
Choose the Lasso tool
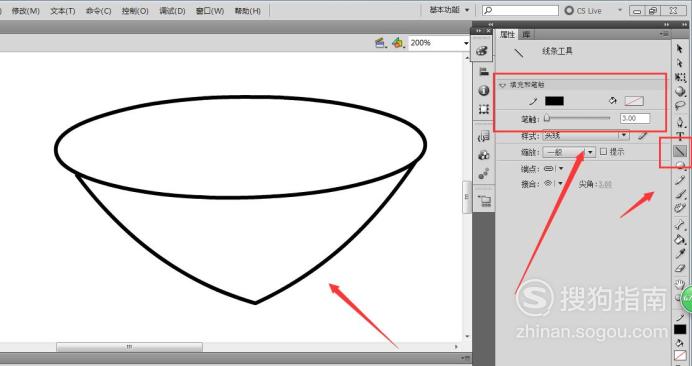coord(680,106)
